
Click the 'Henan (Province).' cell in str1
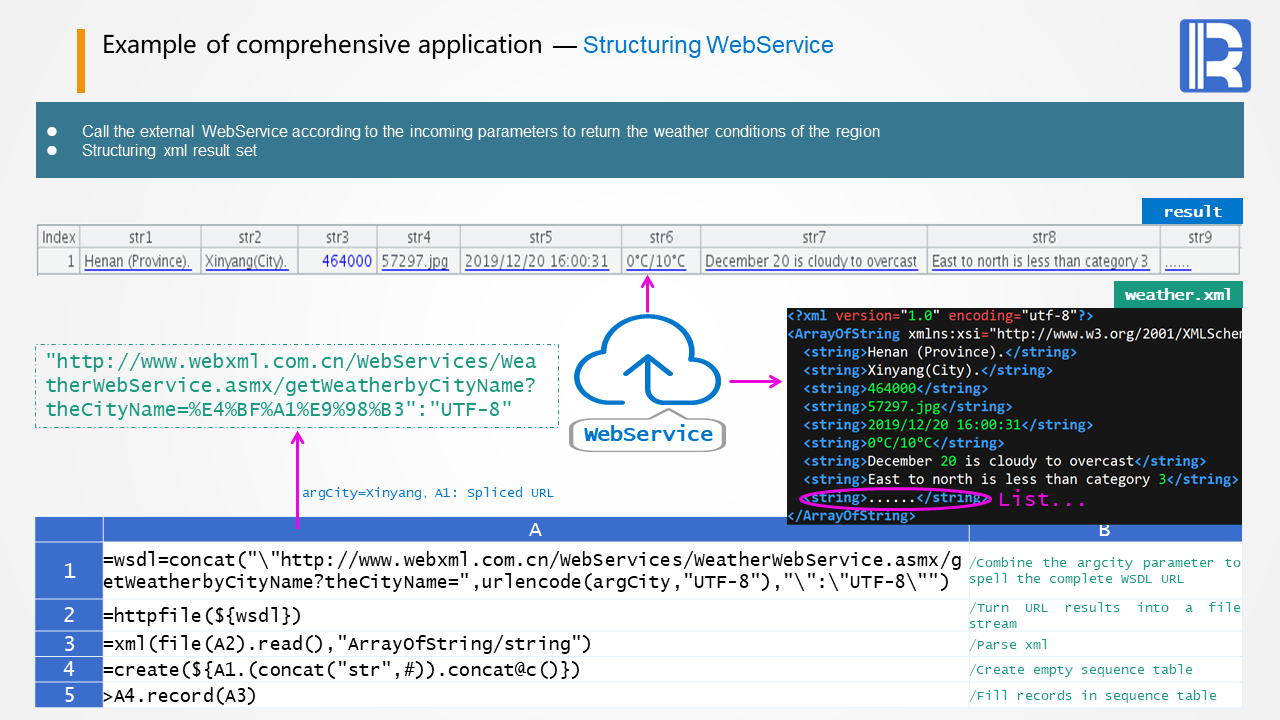[x=138, y=261]
